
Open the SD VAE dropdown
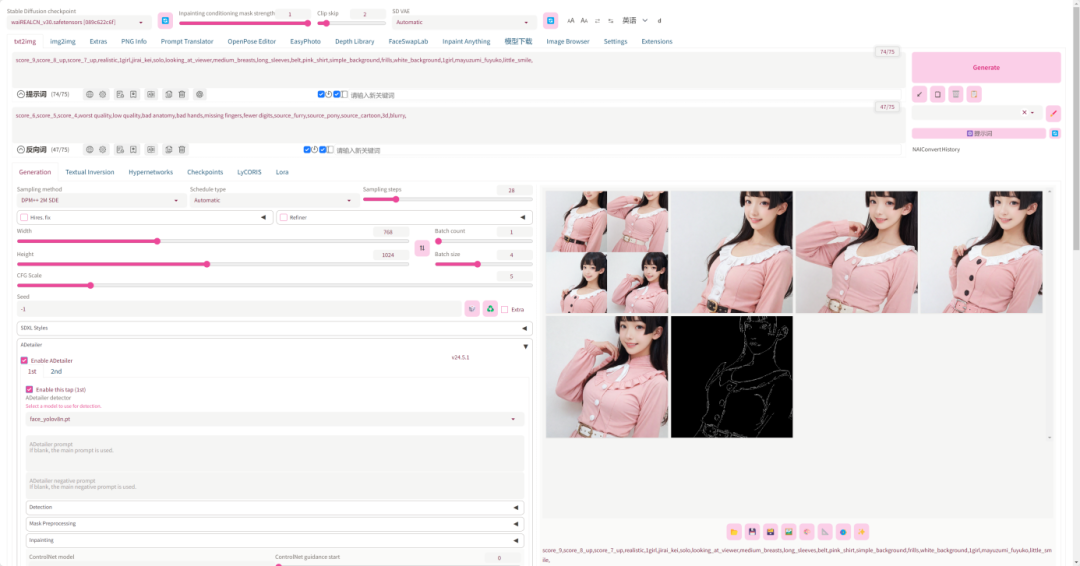(x=464, y=22)
